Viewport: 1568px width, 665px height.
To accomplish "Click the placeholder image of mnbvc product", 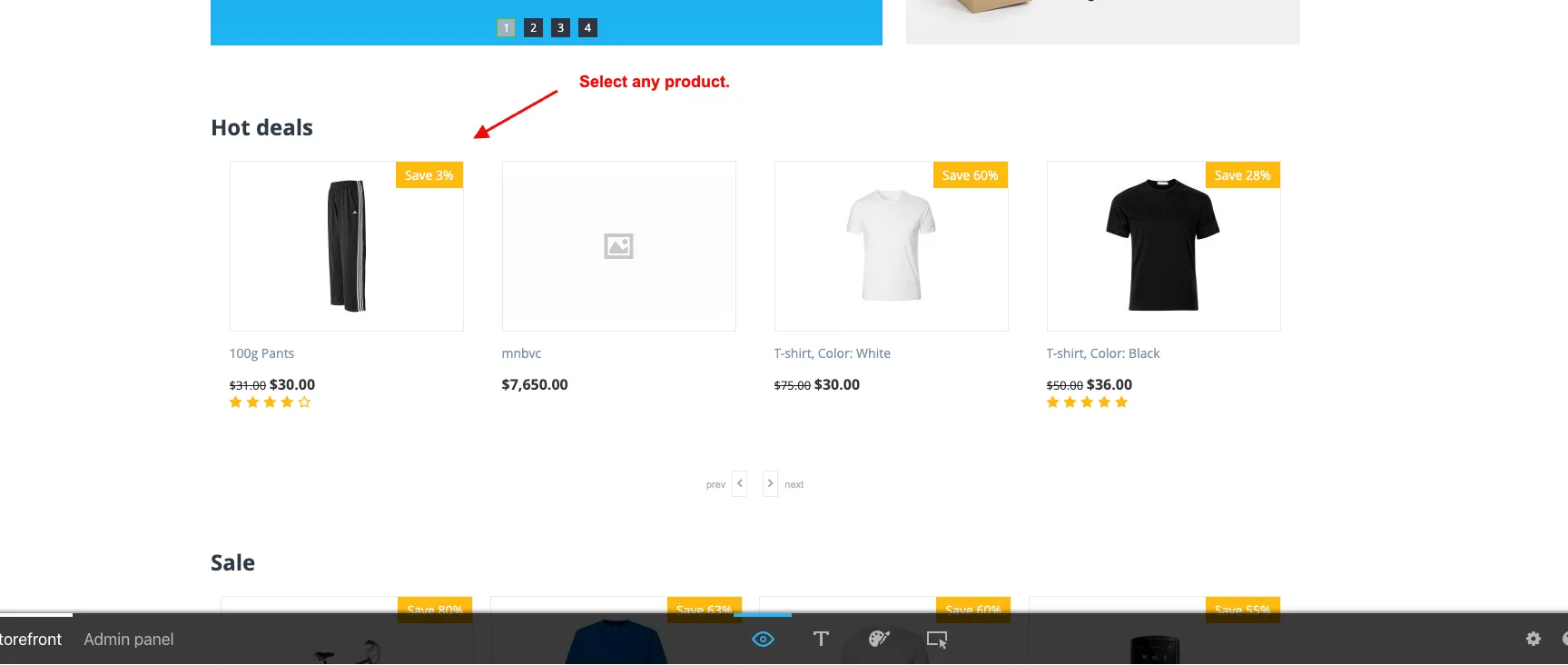I will point(619,246).
